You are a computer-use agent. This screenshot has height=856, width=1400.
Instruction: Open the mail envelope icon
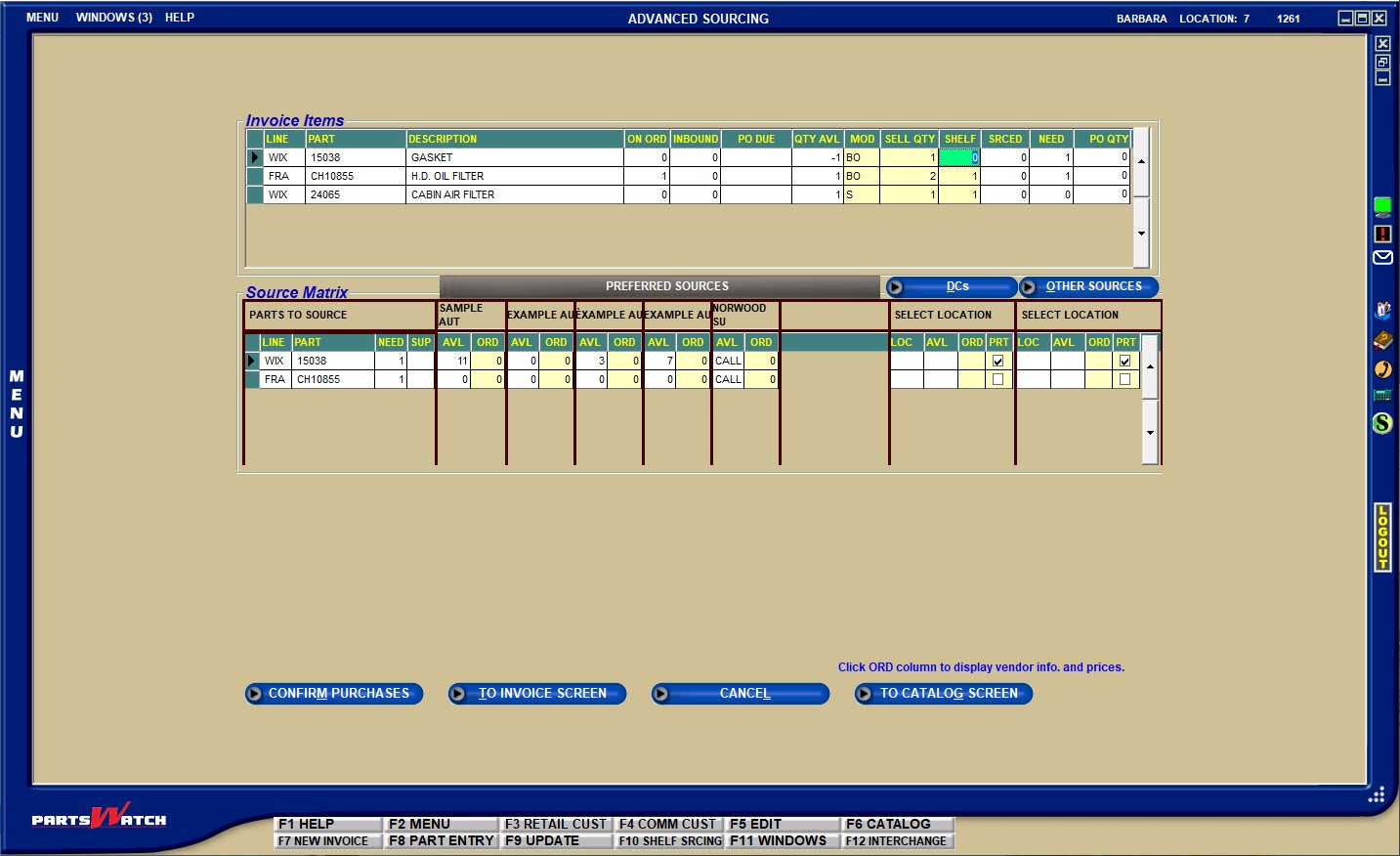[1382, 258]
